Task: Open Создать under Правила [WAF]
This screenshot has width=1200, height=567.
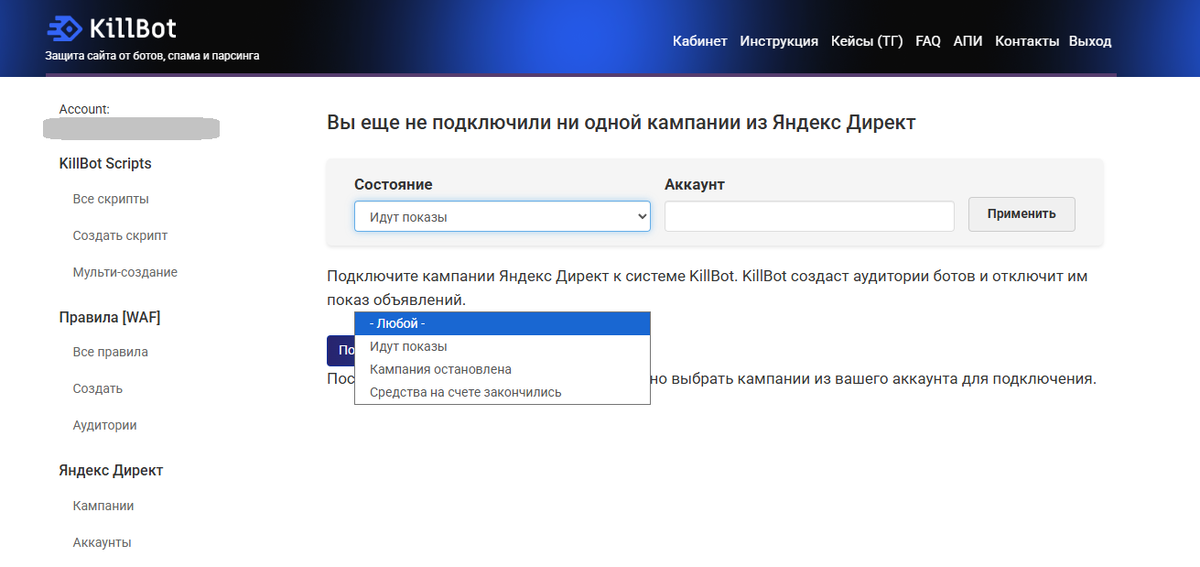Action: pyautogui.click(x=98, y=389)
